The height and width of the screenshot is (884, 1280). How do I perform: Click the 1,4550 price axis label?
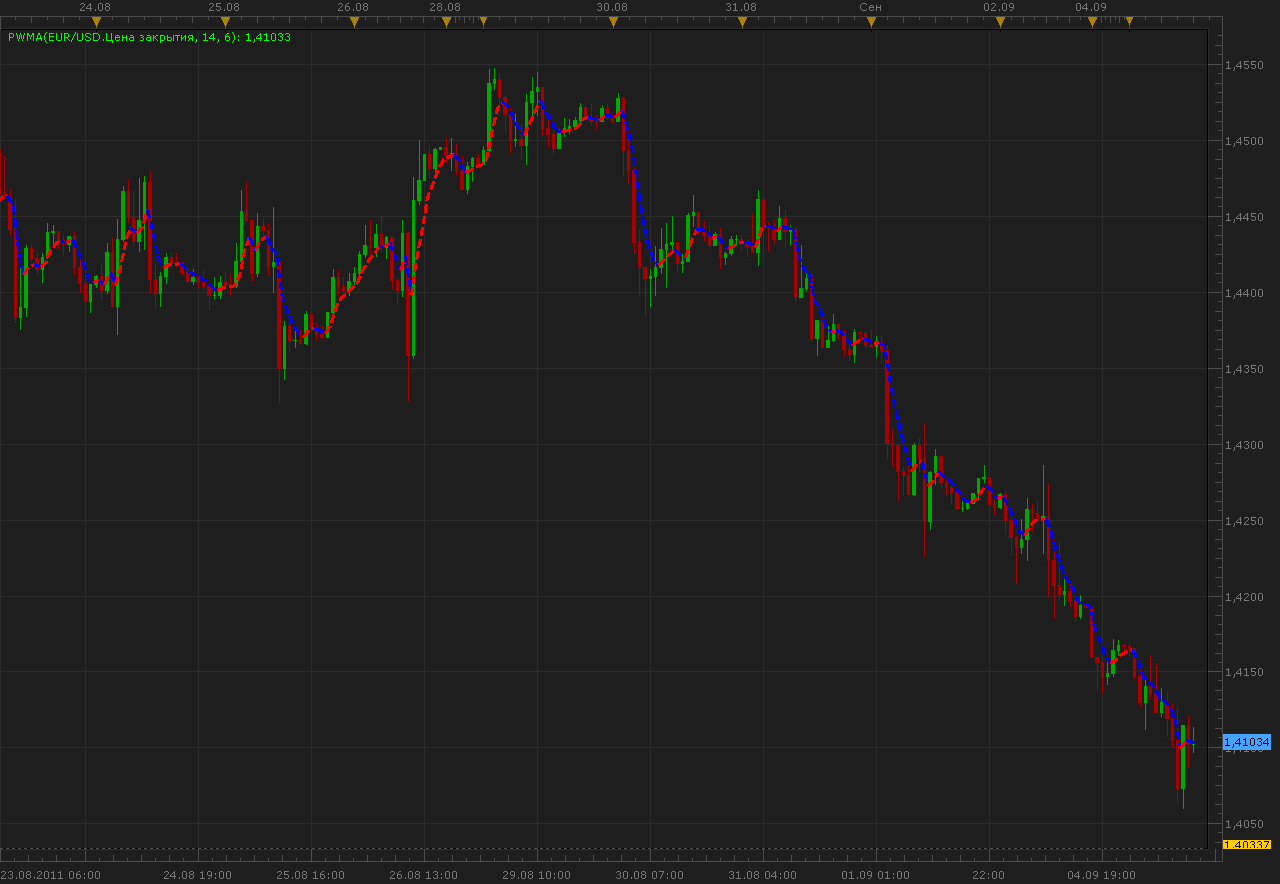1244,65
